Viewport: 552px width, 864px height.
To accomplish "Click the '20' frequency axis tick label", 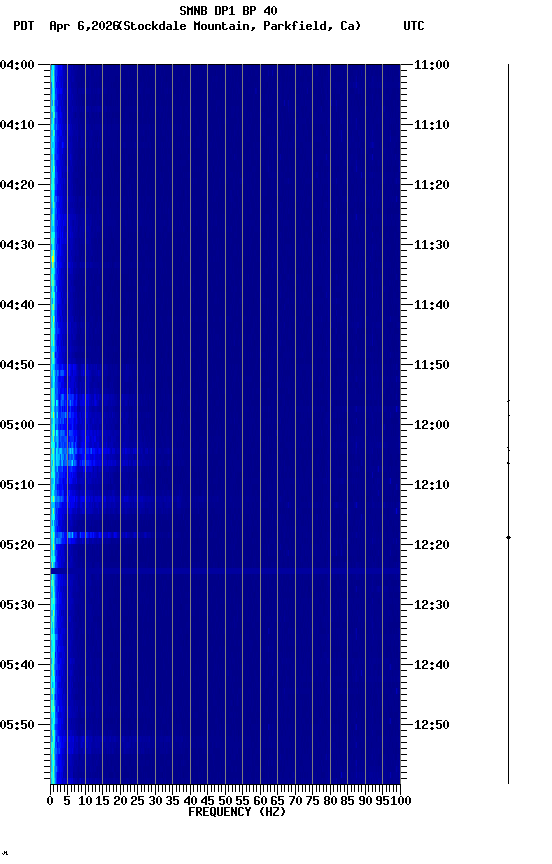I will tap(120, 801).
